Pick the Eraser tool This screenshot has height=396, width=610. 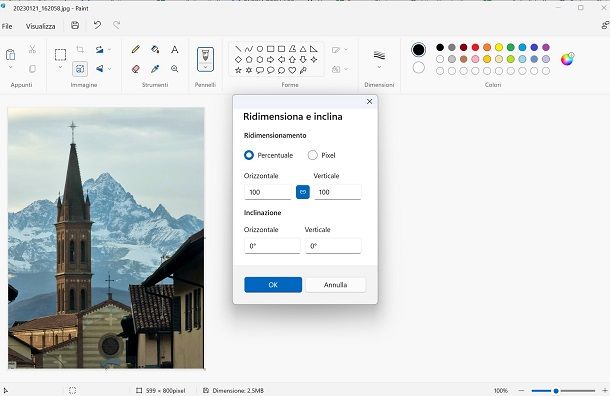[136, 69]
